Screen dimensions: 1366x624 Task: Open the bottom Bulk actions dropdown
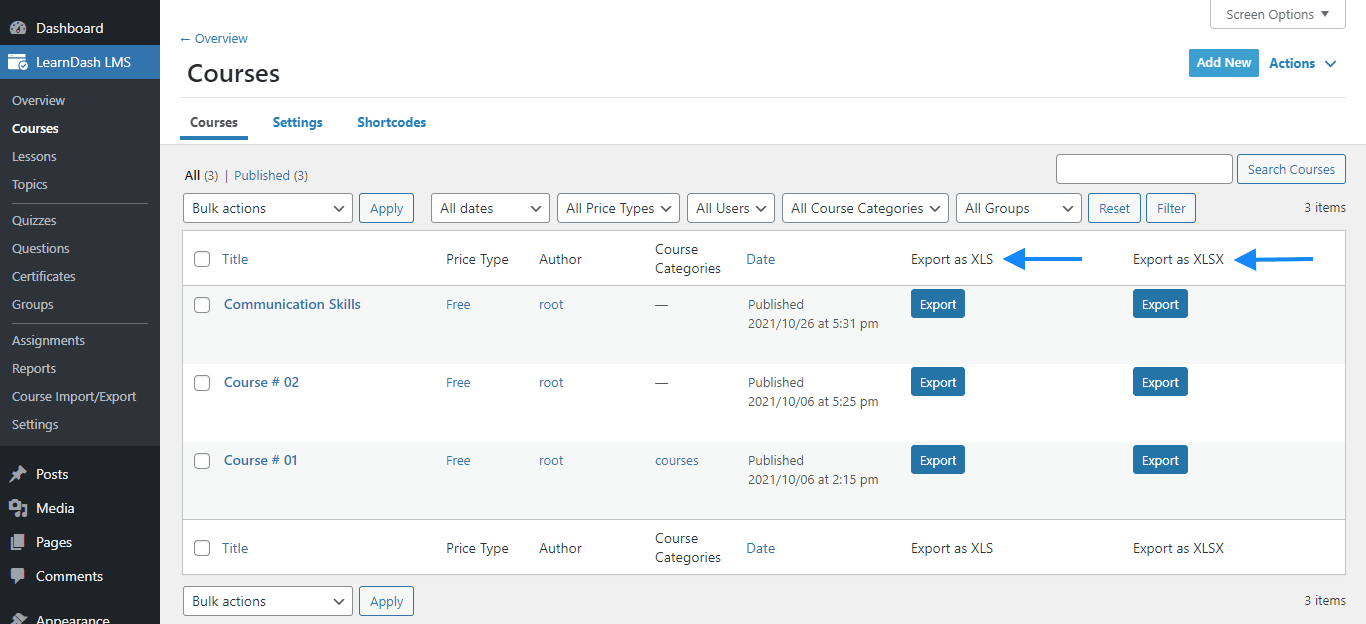click(x=268, y=601)
